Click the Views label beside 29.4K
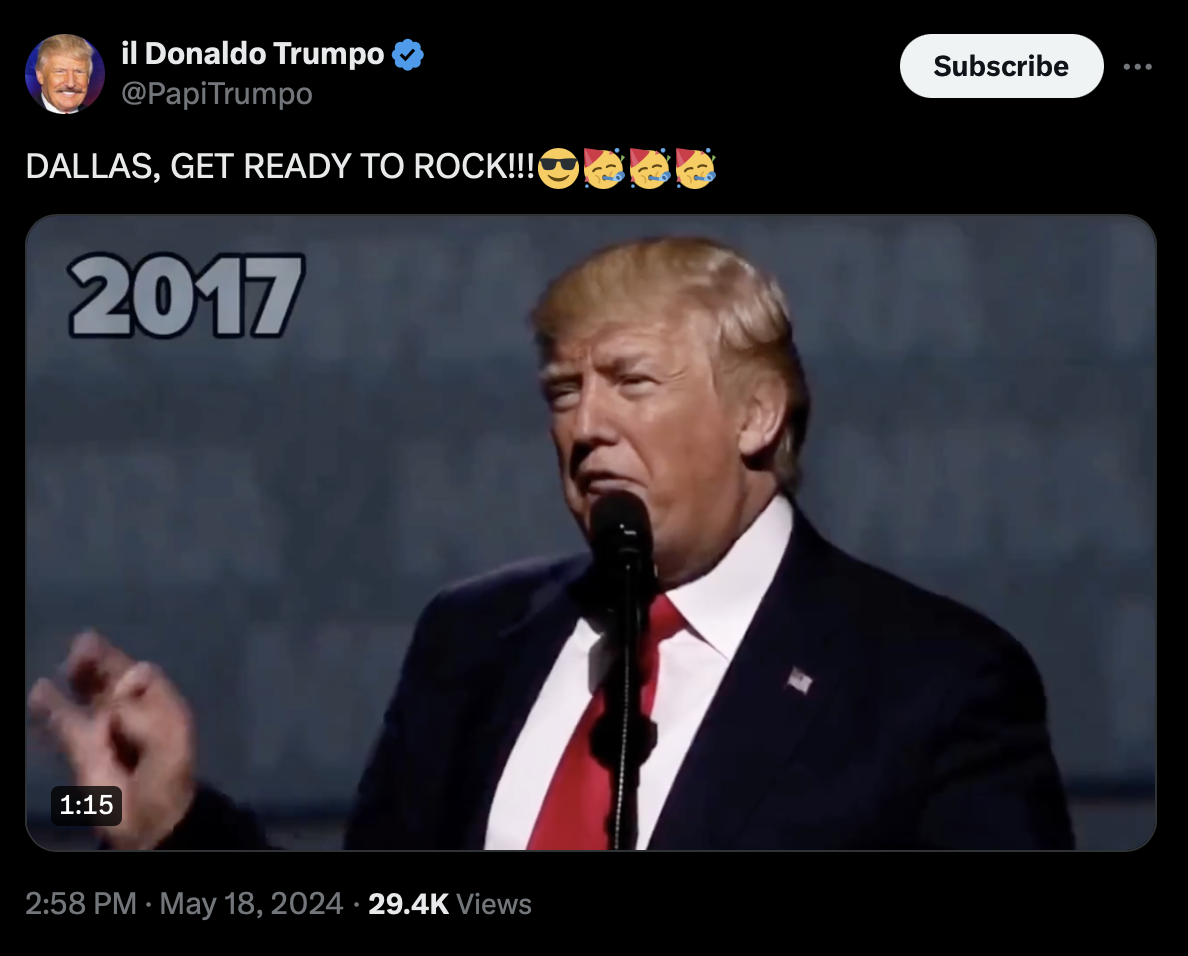The width and height of the screenshot is (1188, 956). coord(494,904)
